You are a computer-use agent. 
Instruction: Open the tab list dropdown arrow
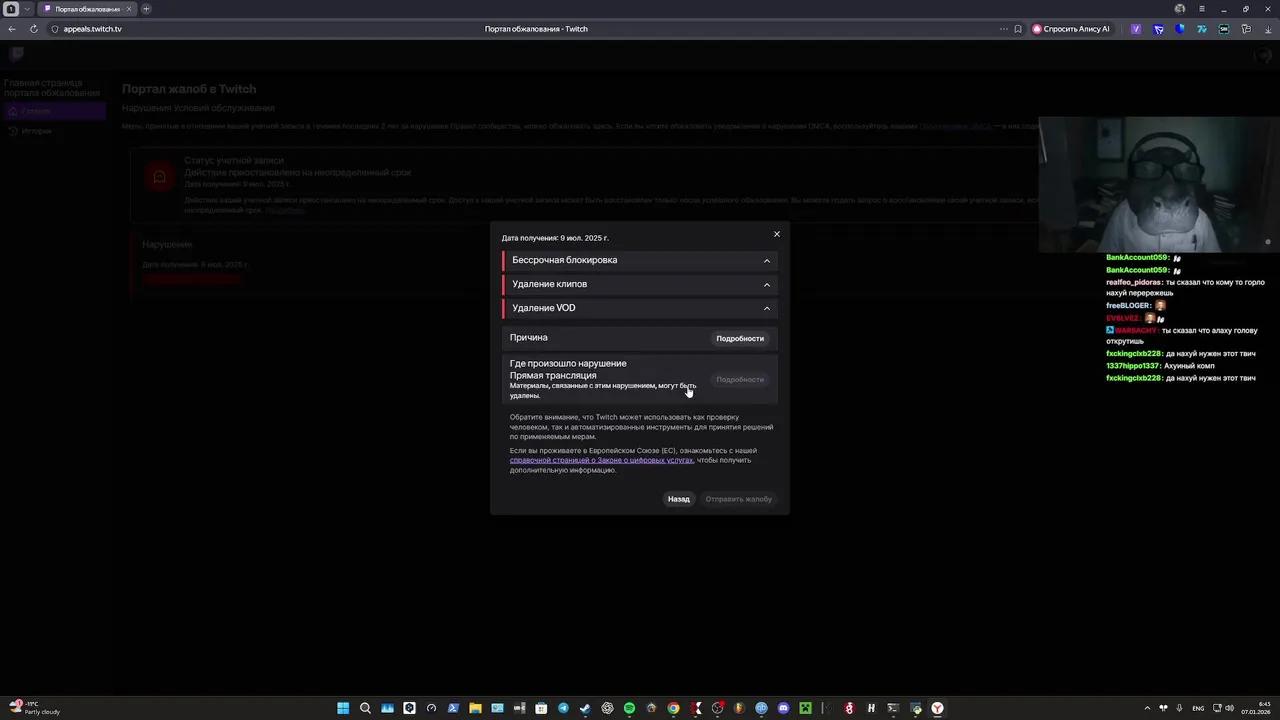tap(28, 9)
